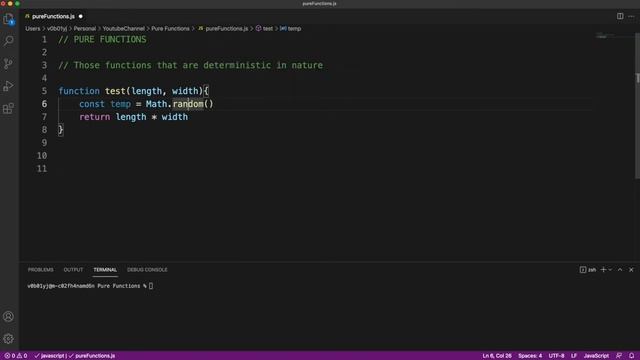640x360 pixels.
Task: Change indentation via Spaces: 4
Action: [x=530, y=356]
